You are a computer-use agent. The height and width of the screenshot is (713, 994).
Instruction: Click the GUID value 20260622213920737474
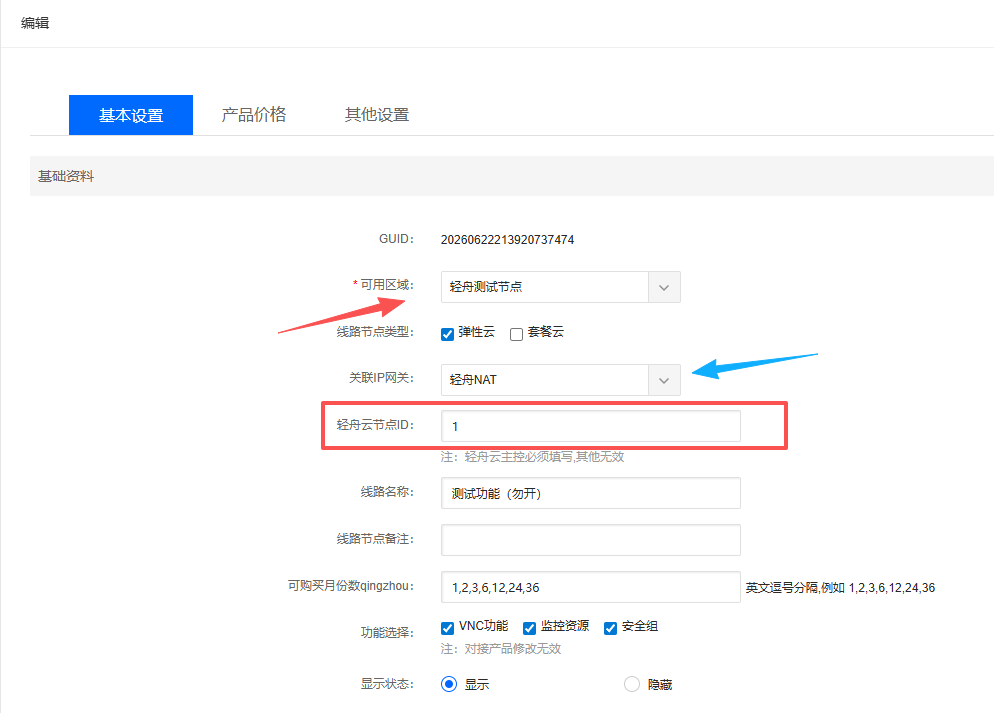point(507,240)
